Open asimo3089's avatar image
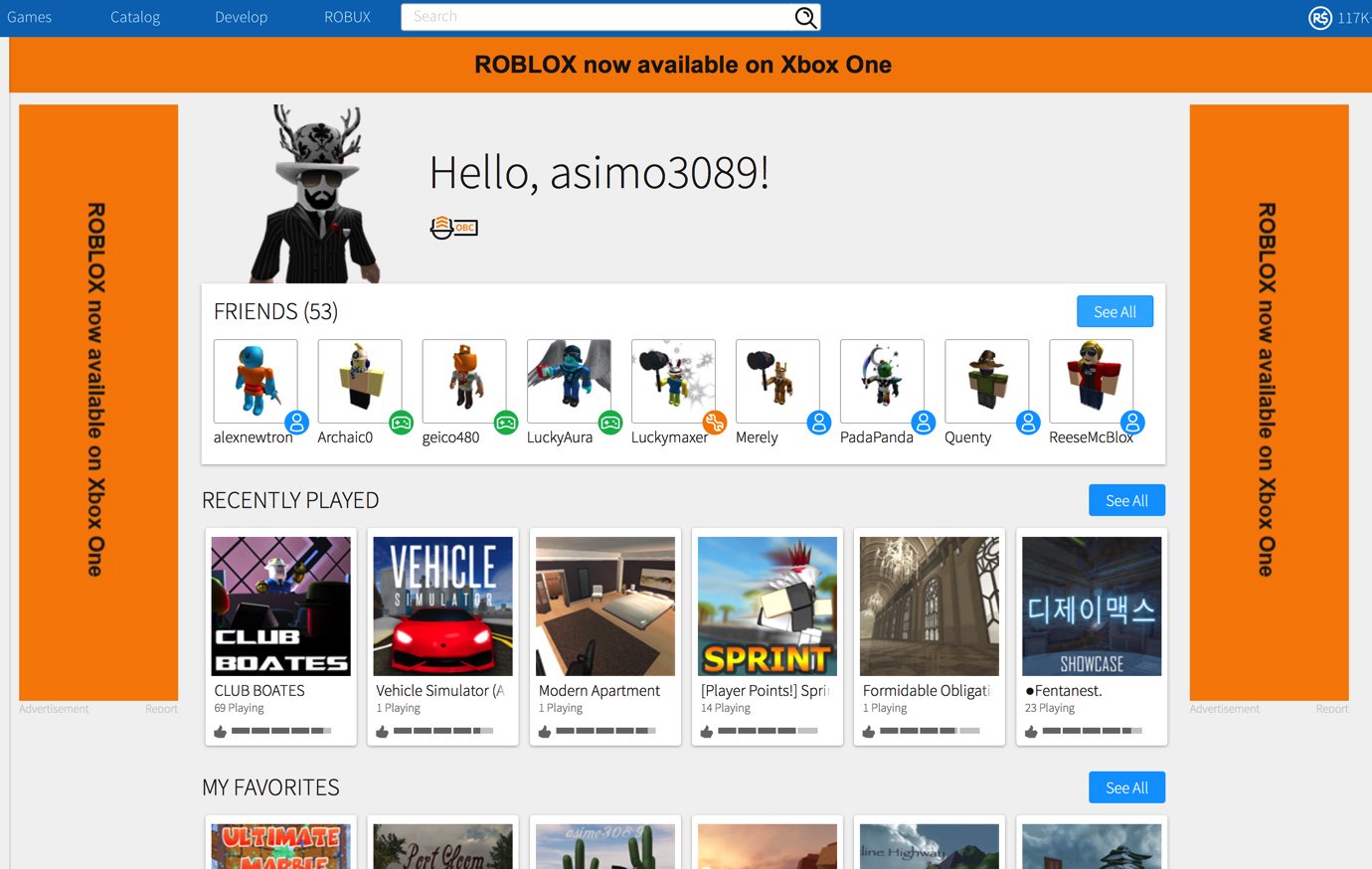The height and width of the screenshot is (869, 1372). (316, 194)
